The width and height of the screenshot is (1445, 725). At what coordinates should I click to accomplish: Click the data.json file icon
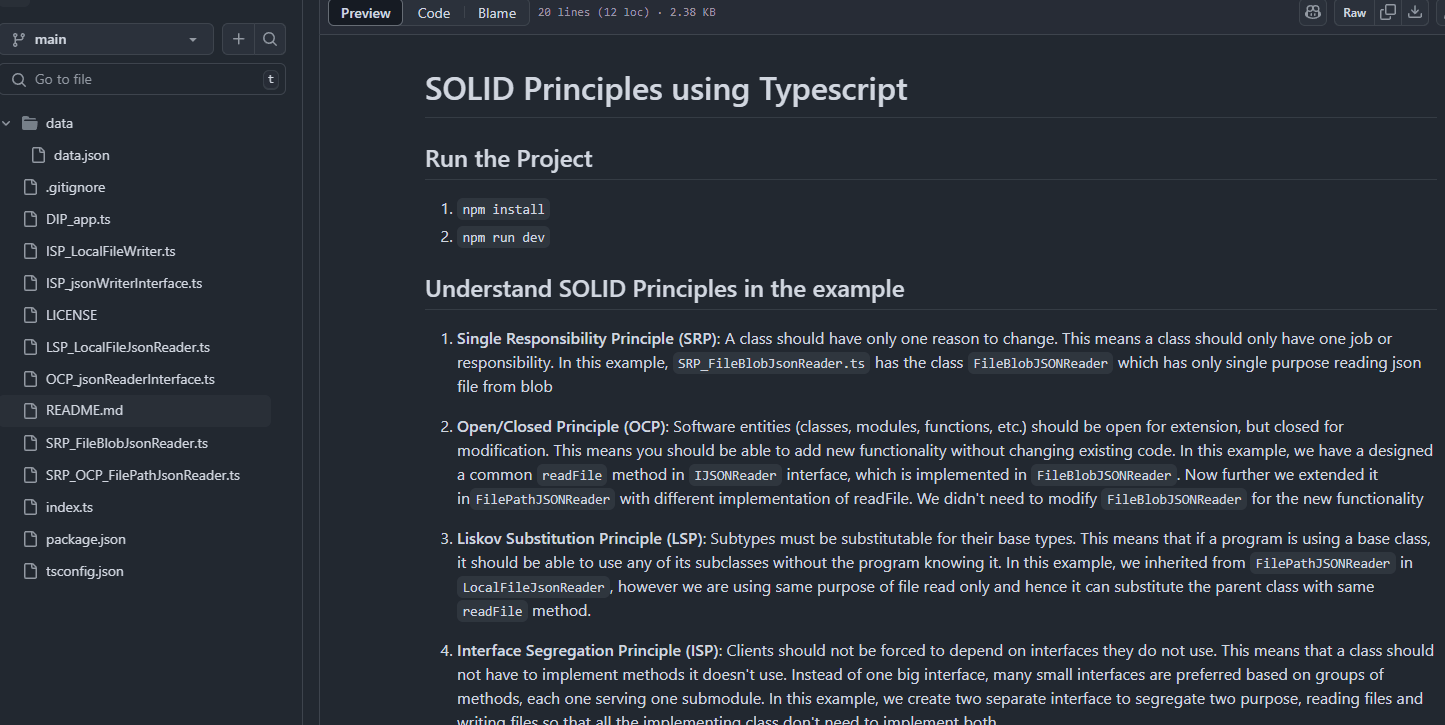pyautogui.click(x=38, y=155)
